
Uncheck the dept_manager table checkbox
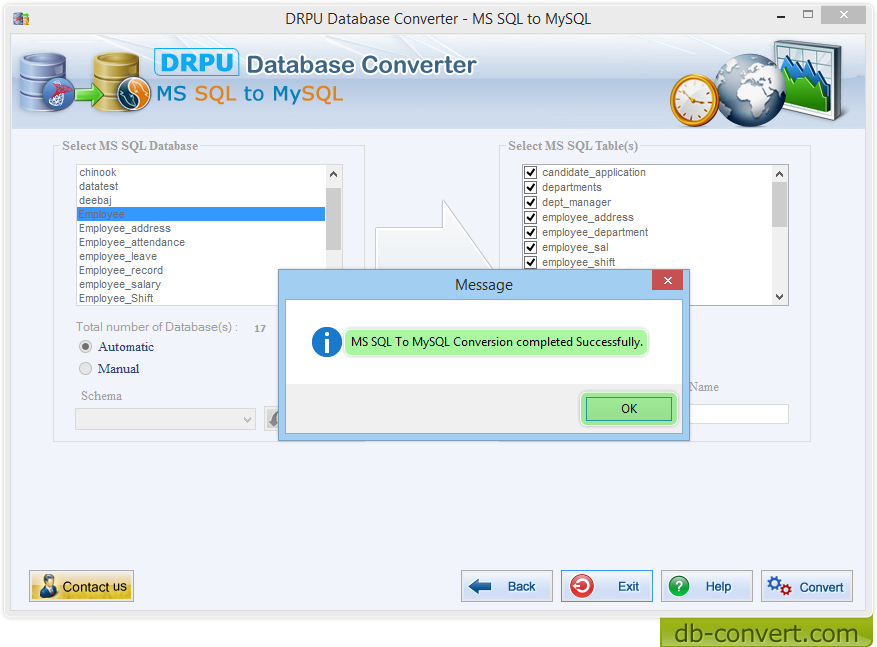[531, 202]
